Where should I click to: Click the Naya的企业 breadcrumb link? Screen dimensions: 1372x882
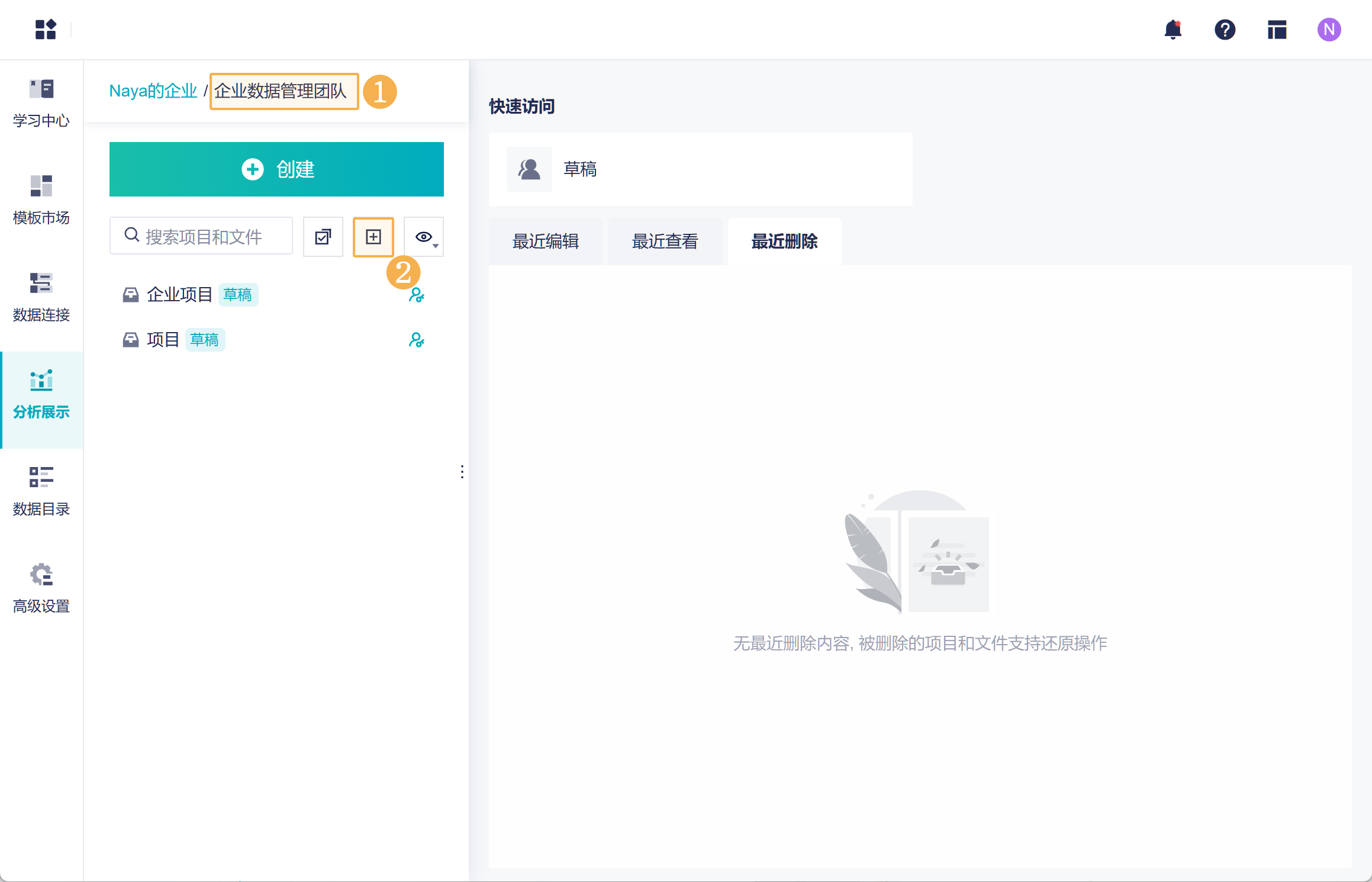pos(153,91)
